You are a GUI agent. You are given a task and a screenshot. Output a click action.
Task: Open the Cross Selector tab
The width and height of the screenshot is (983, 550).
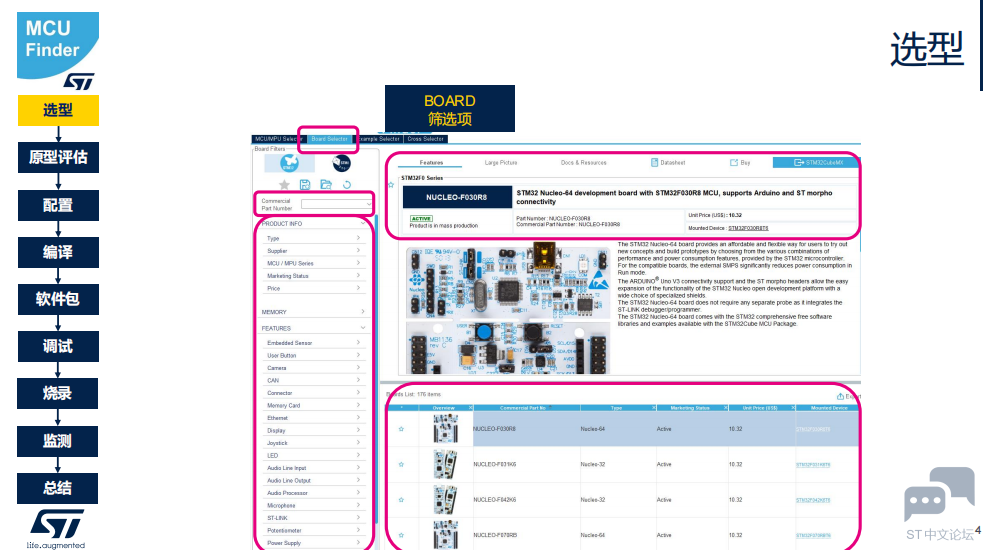[426, 139]
